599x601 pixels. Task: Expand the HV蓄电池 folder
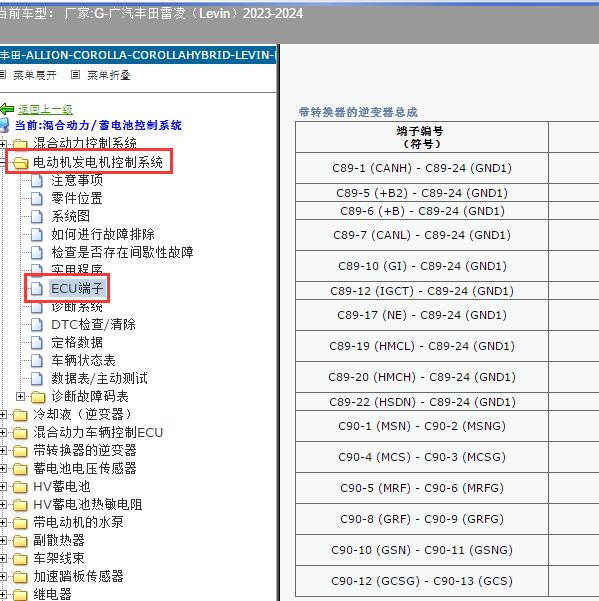coord(2,486)
